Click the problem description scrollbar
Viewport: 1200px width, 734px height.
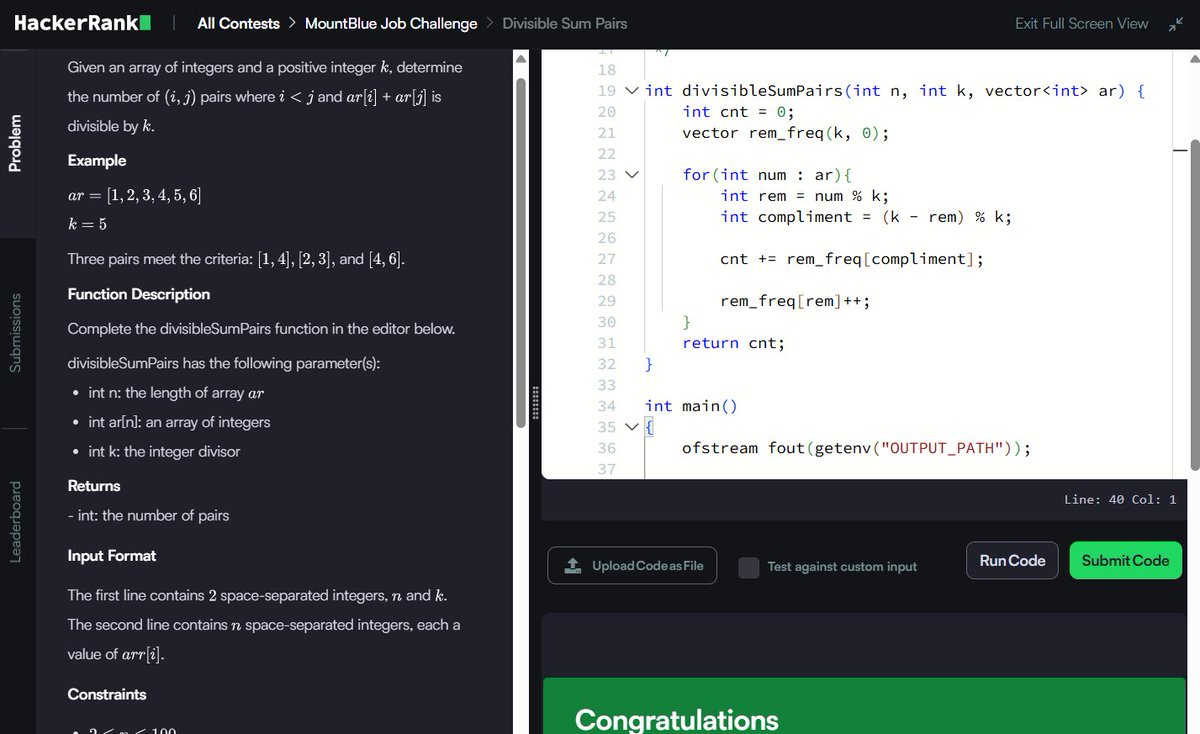tap(520, 255)
